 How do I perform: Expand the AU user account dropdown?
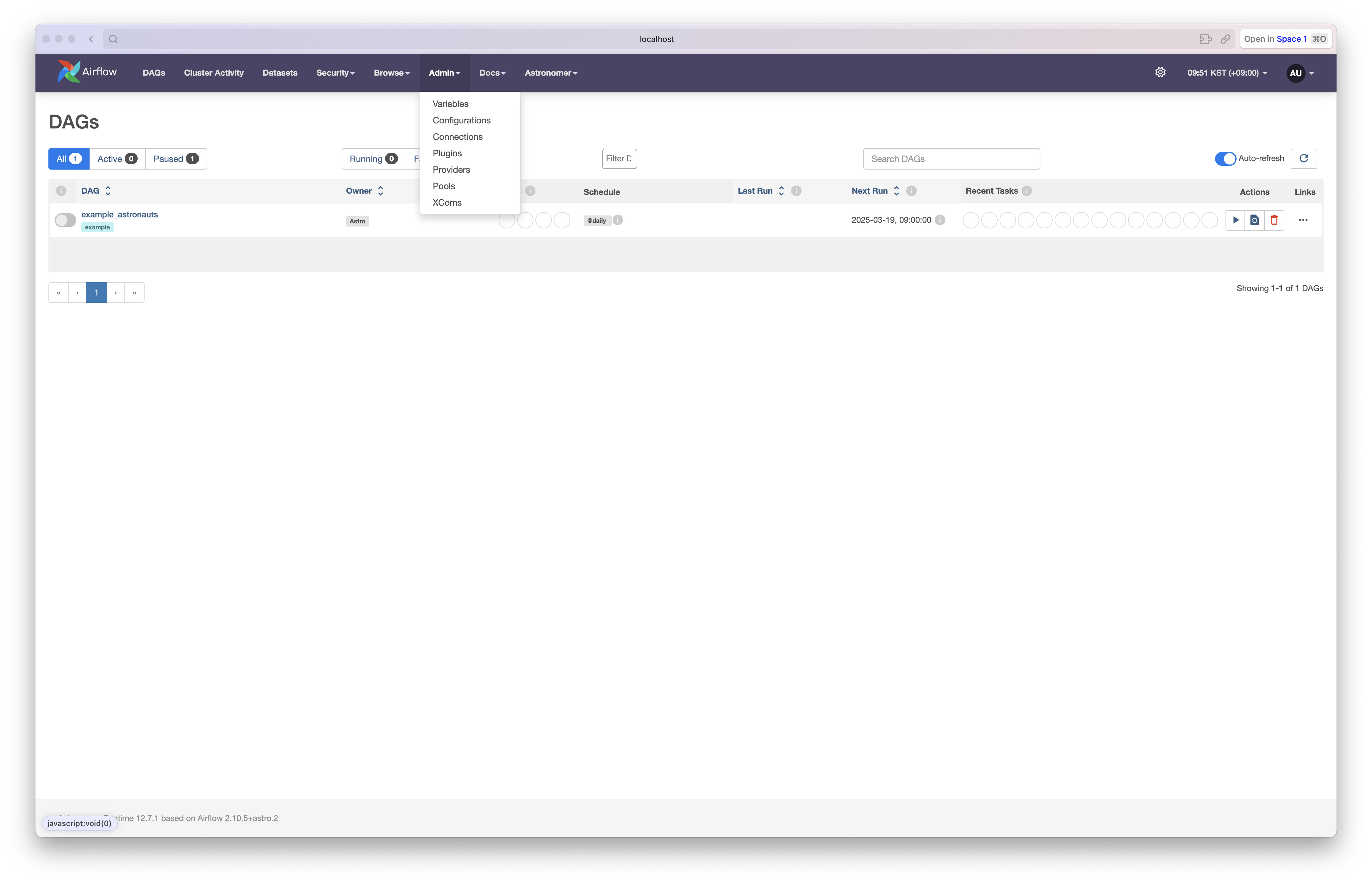[1300, 73]
